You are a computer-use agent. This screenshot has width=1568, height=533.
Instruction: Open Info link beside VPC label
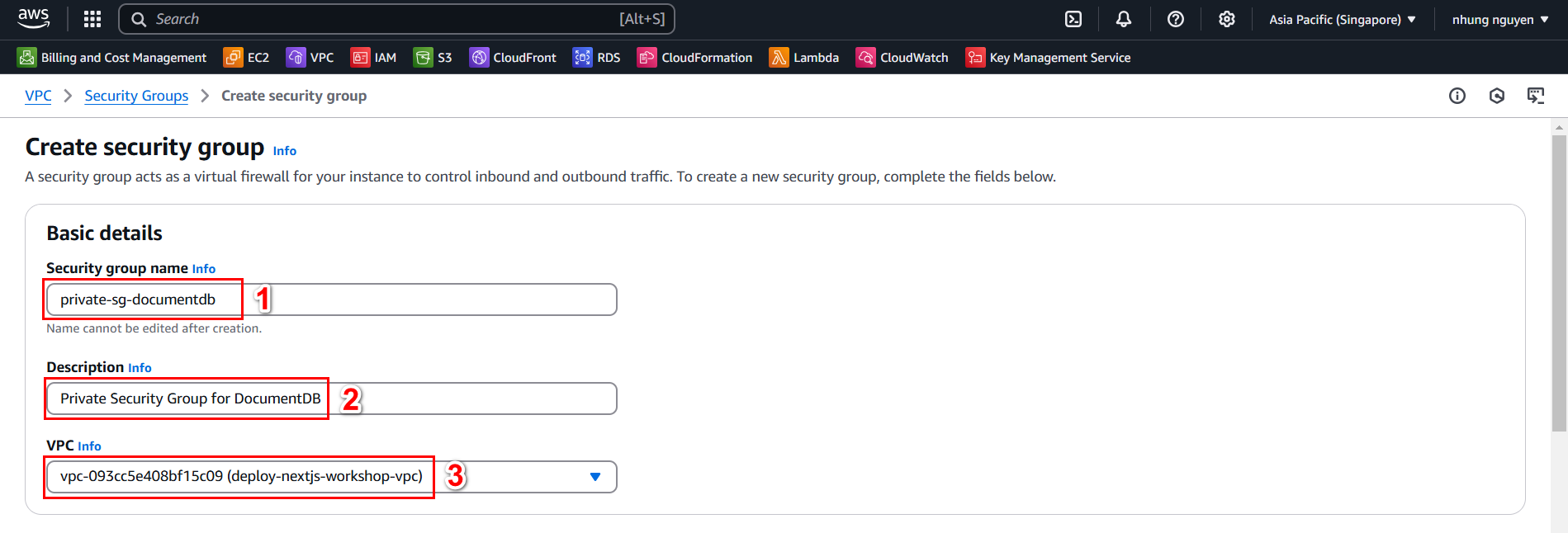(x=89, y=446)
